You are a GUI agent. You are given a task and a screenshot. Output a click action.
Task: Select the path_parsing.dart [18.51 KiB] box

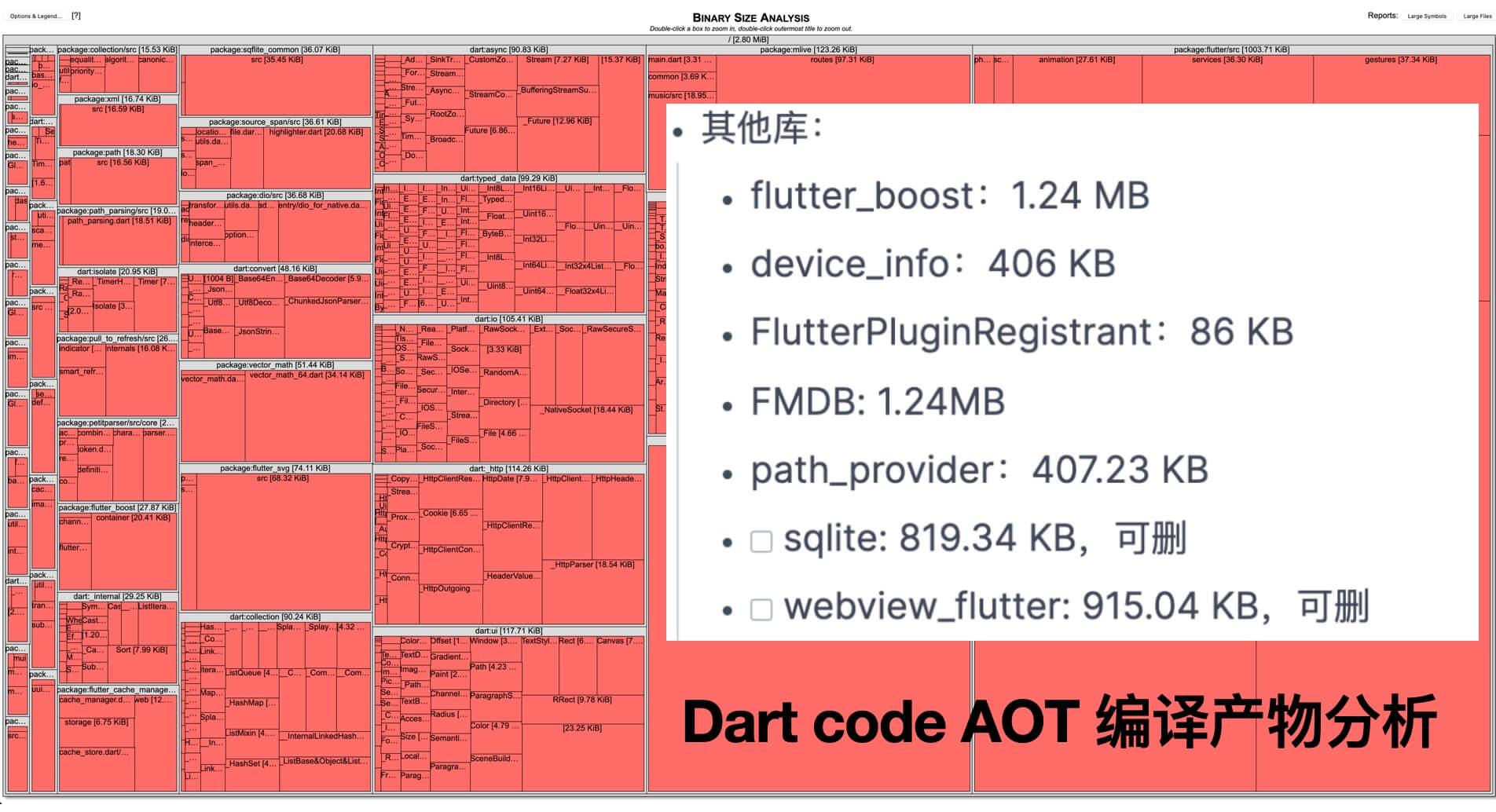[x=119, y=240]
